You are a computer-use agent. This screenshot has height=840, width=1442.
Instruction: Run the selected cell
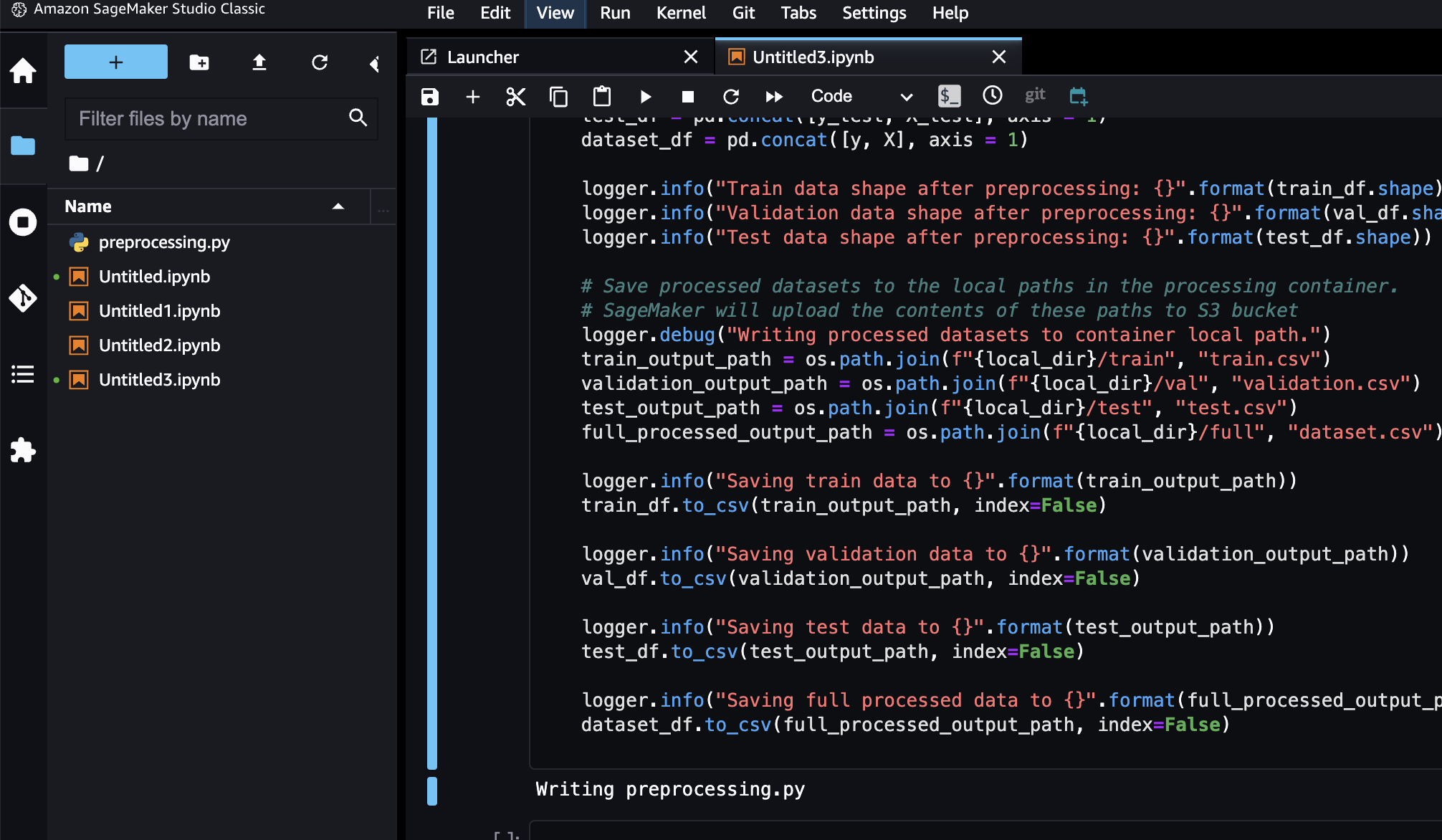point(645,97)
